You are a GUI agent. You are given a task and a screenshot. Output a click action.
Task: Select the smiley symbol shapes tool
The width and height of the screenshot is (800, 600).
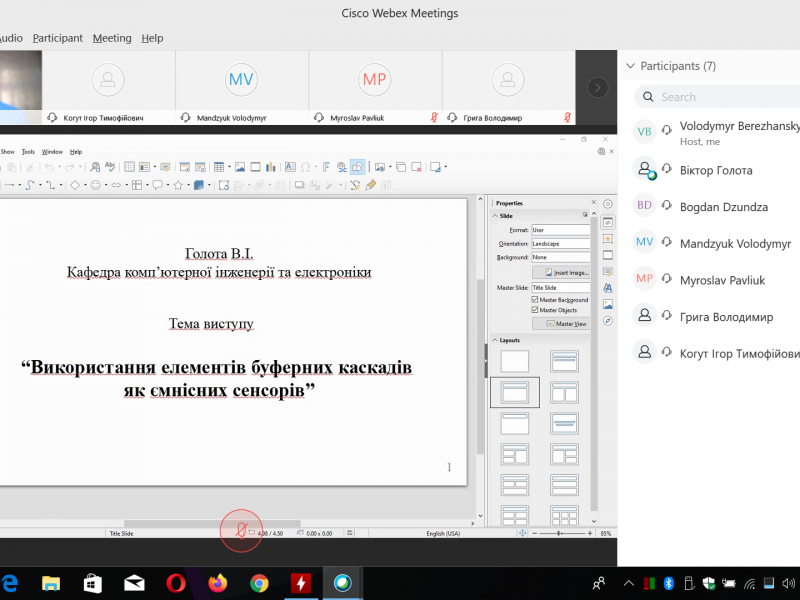(x=96, y=185)
